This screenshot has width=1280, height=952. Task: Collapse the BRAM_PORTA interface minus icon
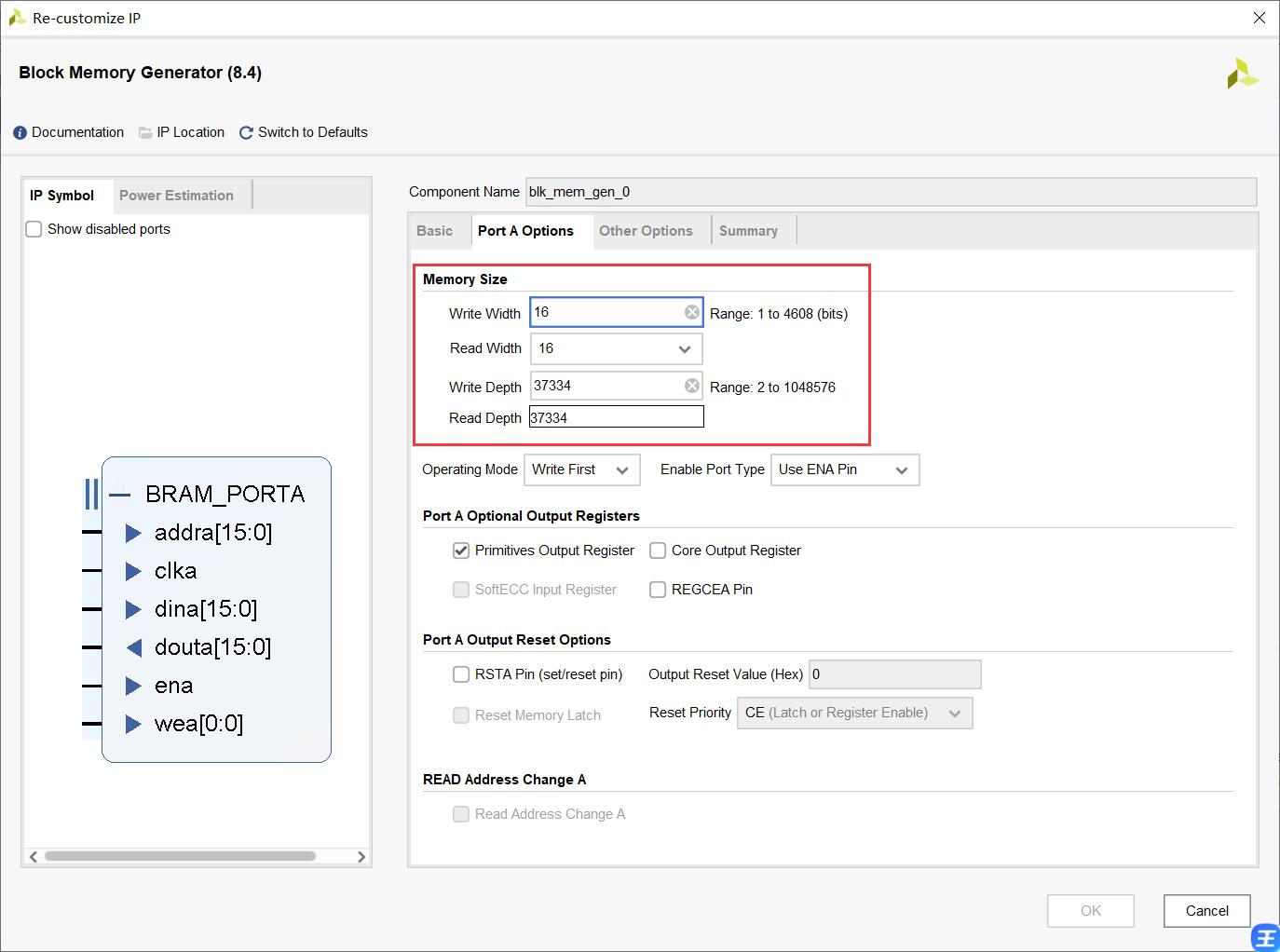[119, 495]
